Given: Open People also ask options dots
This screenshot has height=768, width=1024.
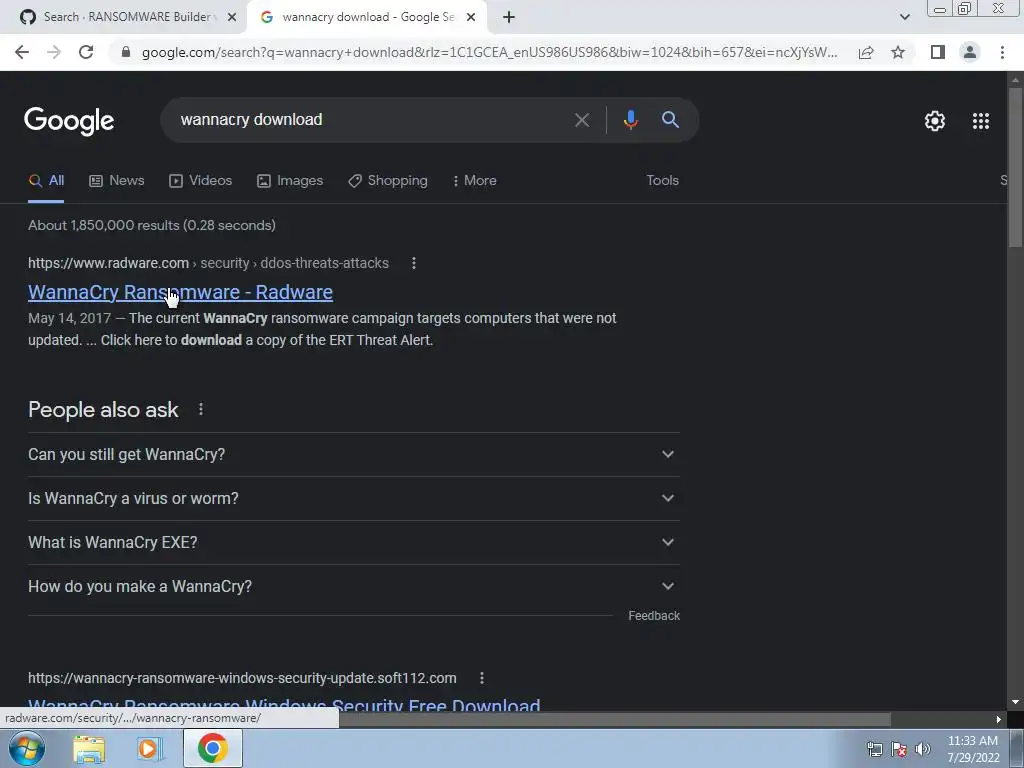Looking at the screenshot, I should [x=200, y=409].
